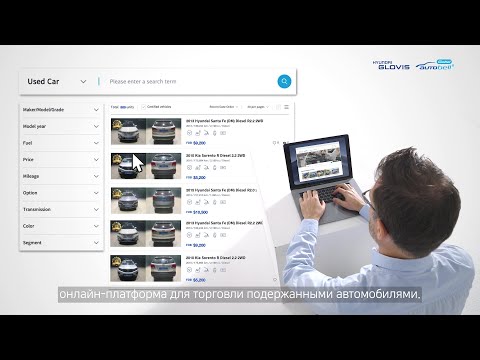The width and height of the screenshot is (480, 360).
Task: Expand the Transmission filter
Action: [61, 210]
